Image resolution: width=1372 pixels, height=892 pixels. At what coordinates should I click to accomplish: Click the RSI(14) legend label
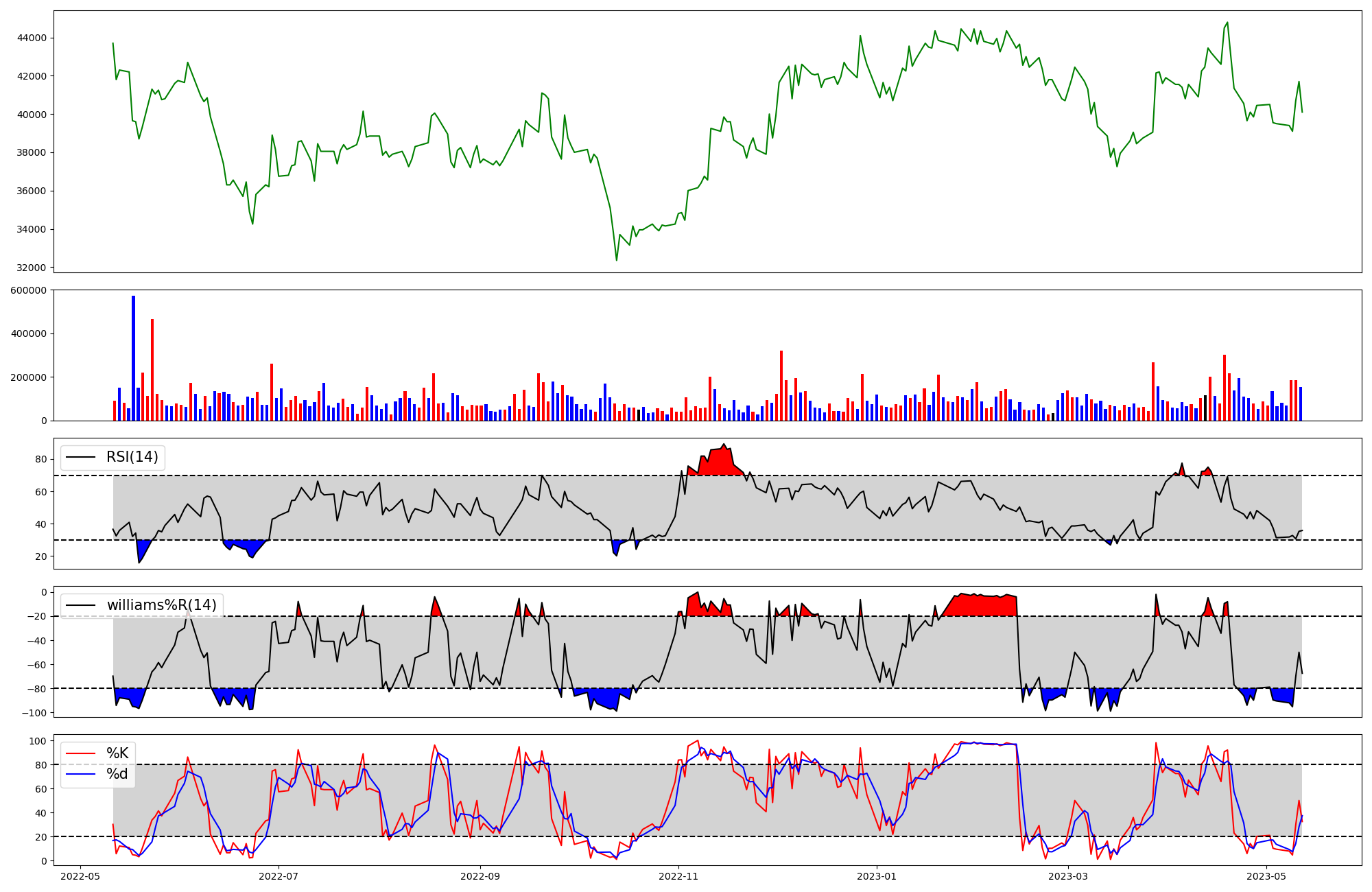click(132, 457)
